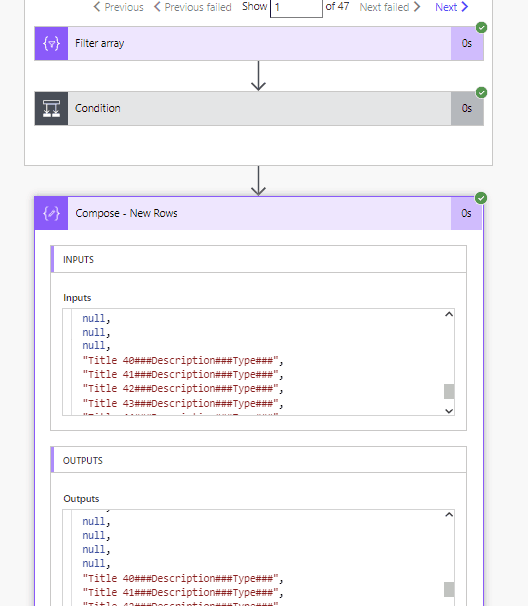Click the Inputs label text
The height and width of the screenshot is (606, 528).
(77, 298)
